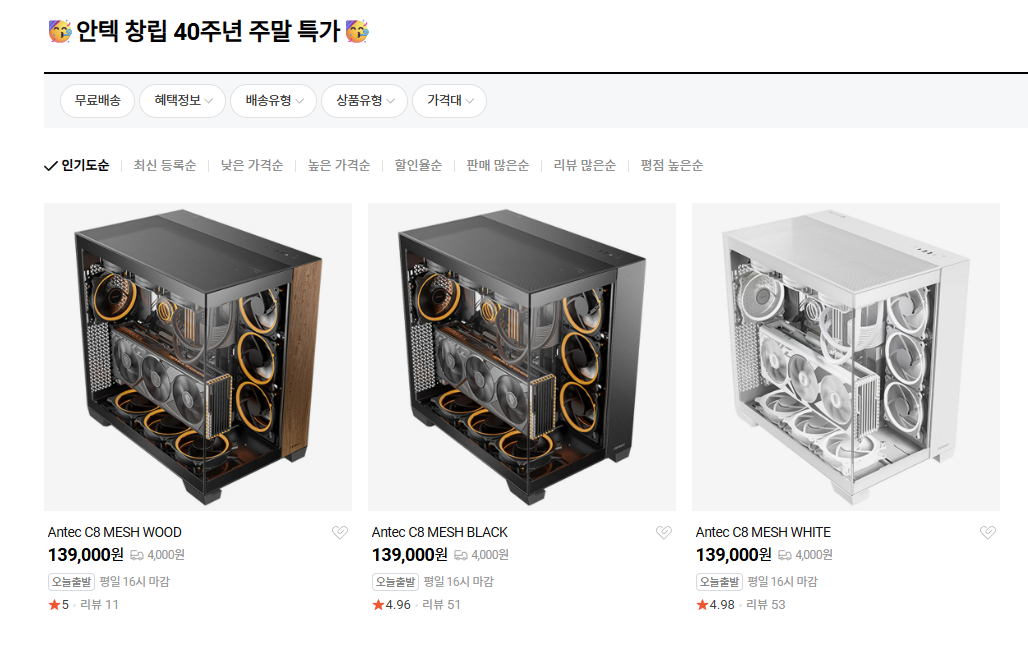Image resolution: width=1028 pixels, height=663 pixels.
Task: Open the 상품유형 filter dropdown
Action: click(365, 100)
